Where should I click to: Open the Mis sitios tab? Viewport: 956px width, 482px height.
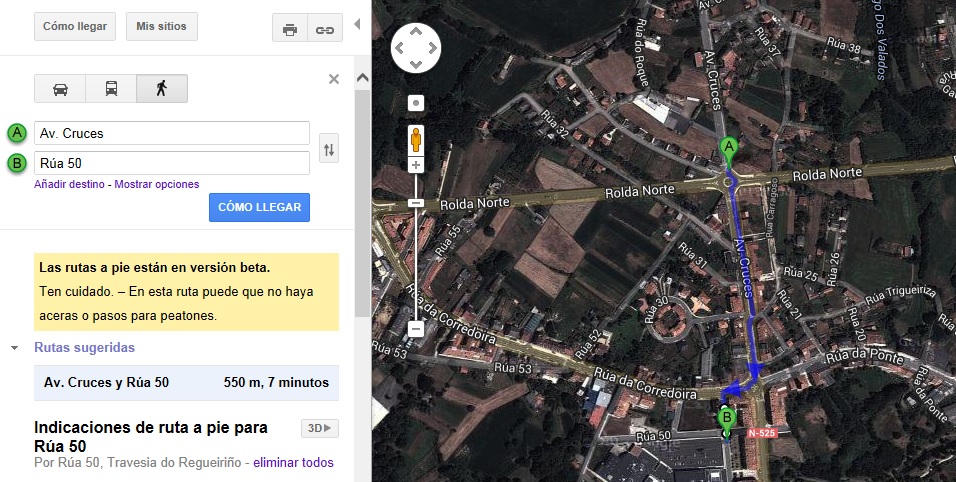(x=162, y=26)
